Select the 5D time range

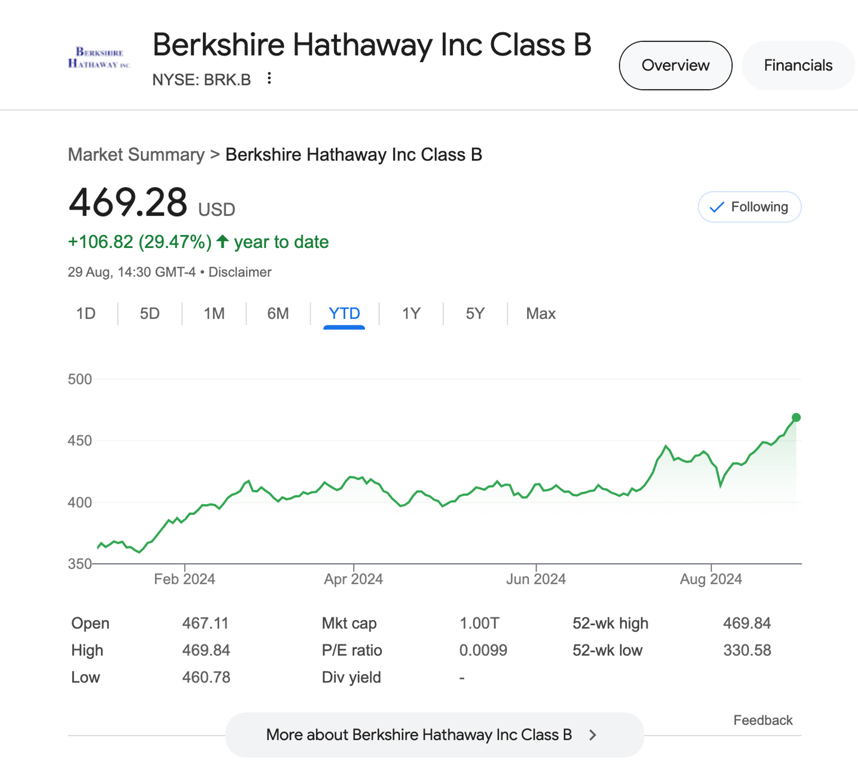(150, 314)
